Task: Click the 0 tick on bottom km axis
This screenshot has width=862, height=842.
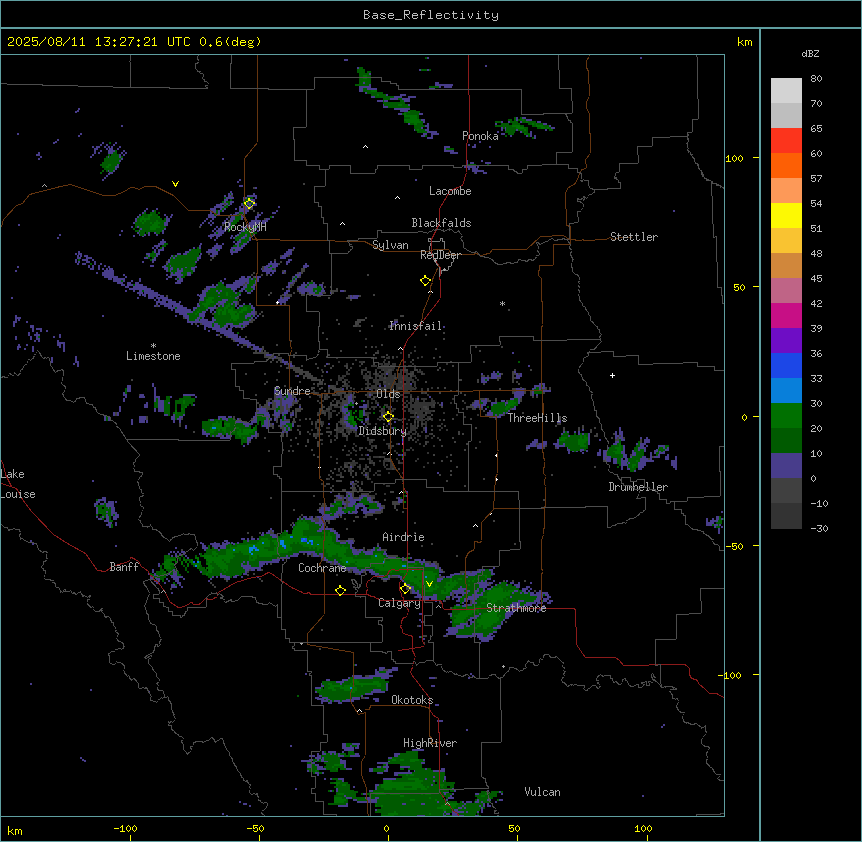Action: point(386,828)
